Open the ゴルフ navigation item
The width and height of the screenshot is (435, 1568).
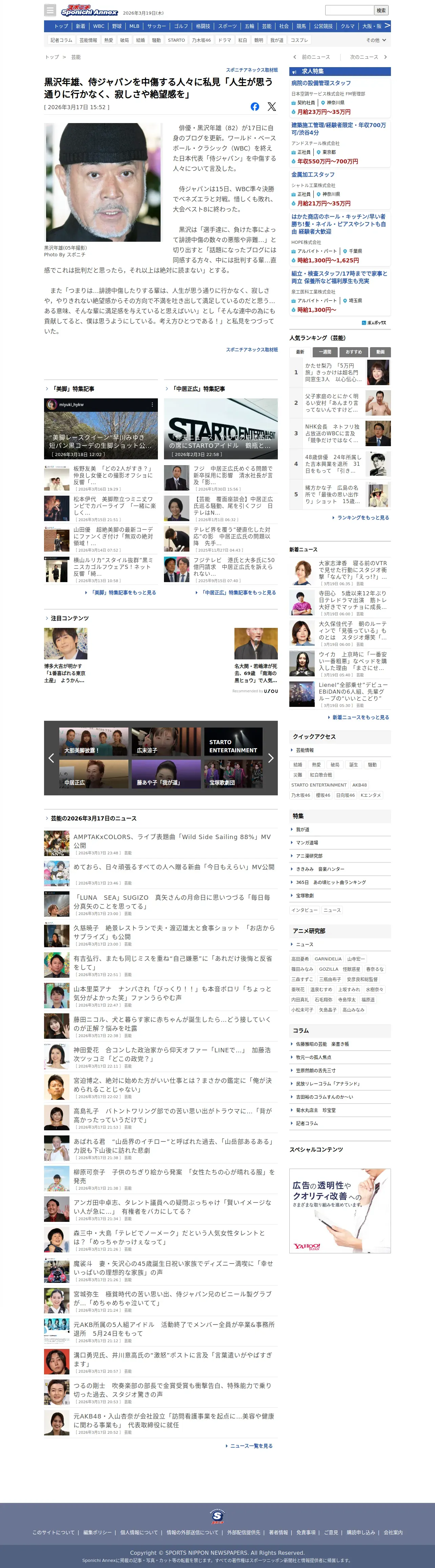(181, 26)
